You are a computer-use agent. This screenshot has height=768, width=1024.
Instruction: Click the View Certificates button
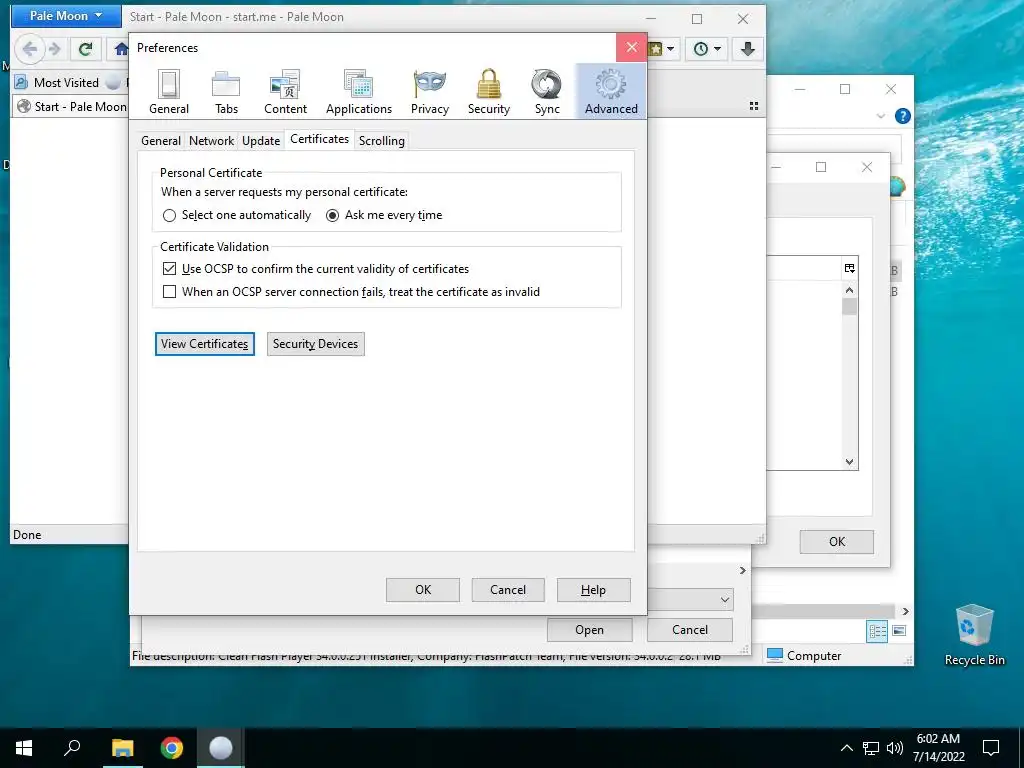(x=204, y=344)
